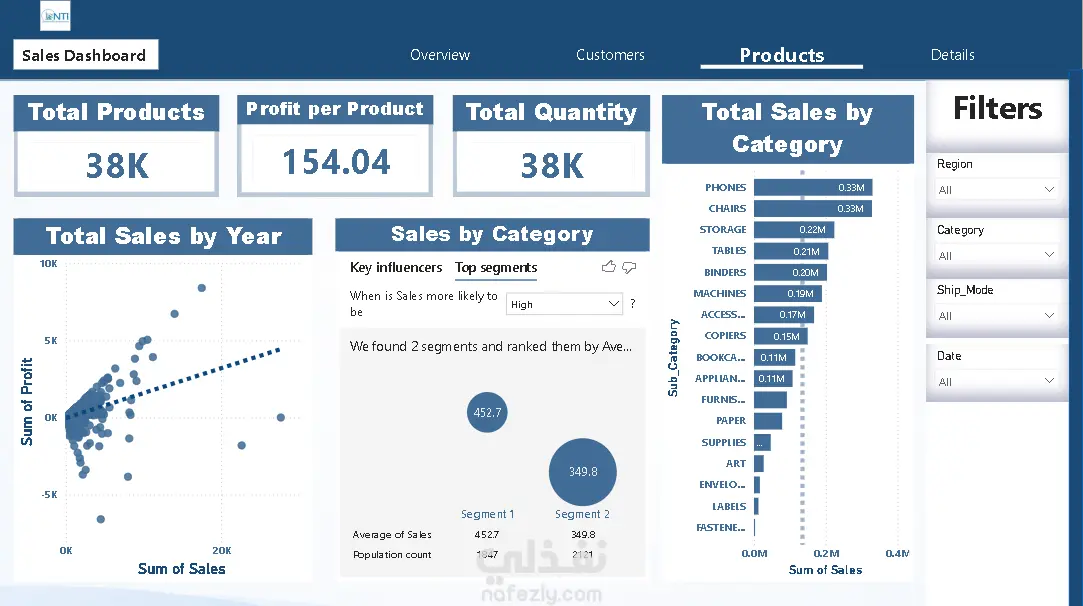Open the Details page tab
Viewport: 1083px width, 606px height.
pos(952,55)
